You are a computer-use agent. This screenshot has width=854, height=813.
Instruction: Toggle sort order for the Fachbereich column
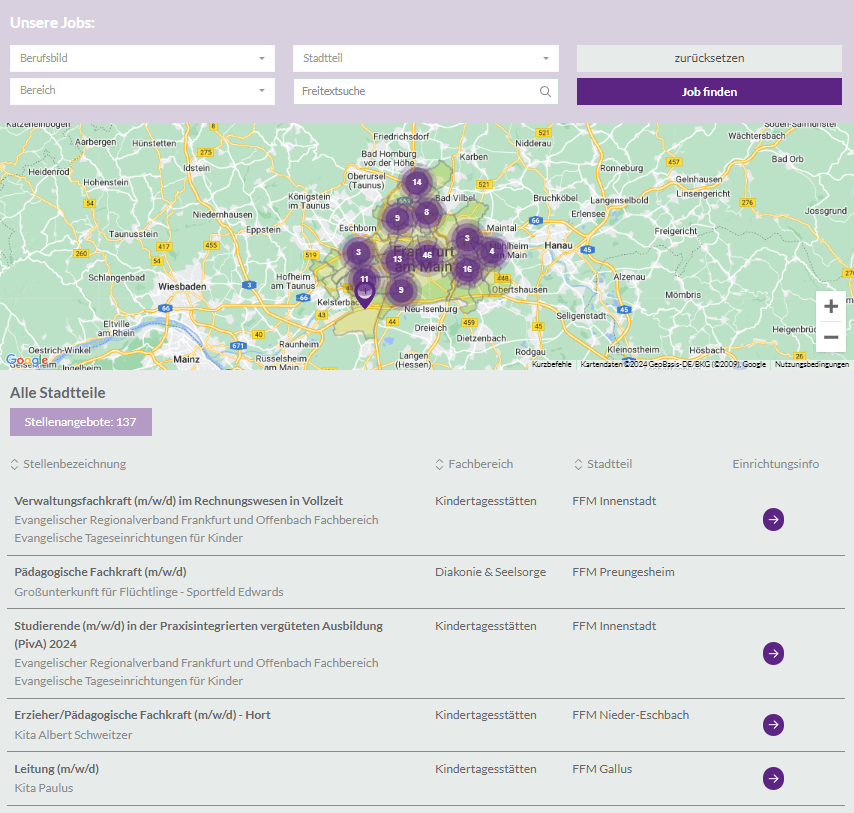pos(437,464)
